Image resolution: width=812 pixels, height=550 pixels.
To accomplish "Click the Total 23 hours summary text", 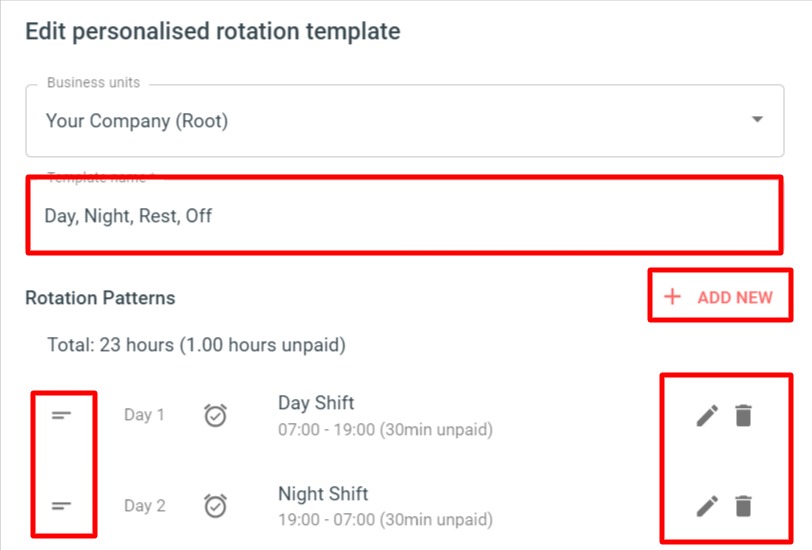I will (x=196, y=345).
